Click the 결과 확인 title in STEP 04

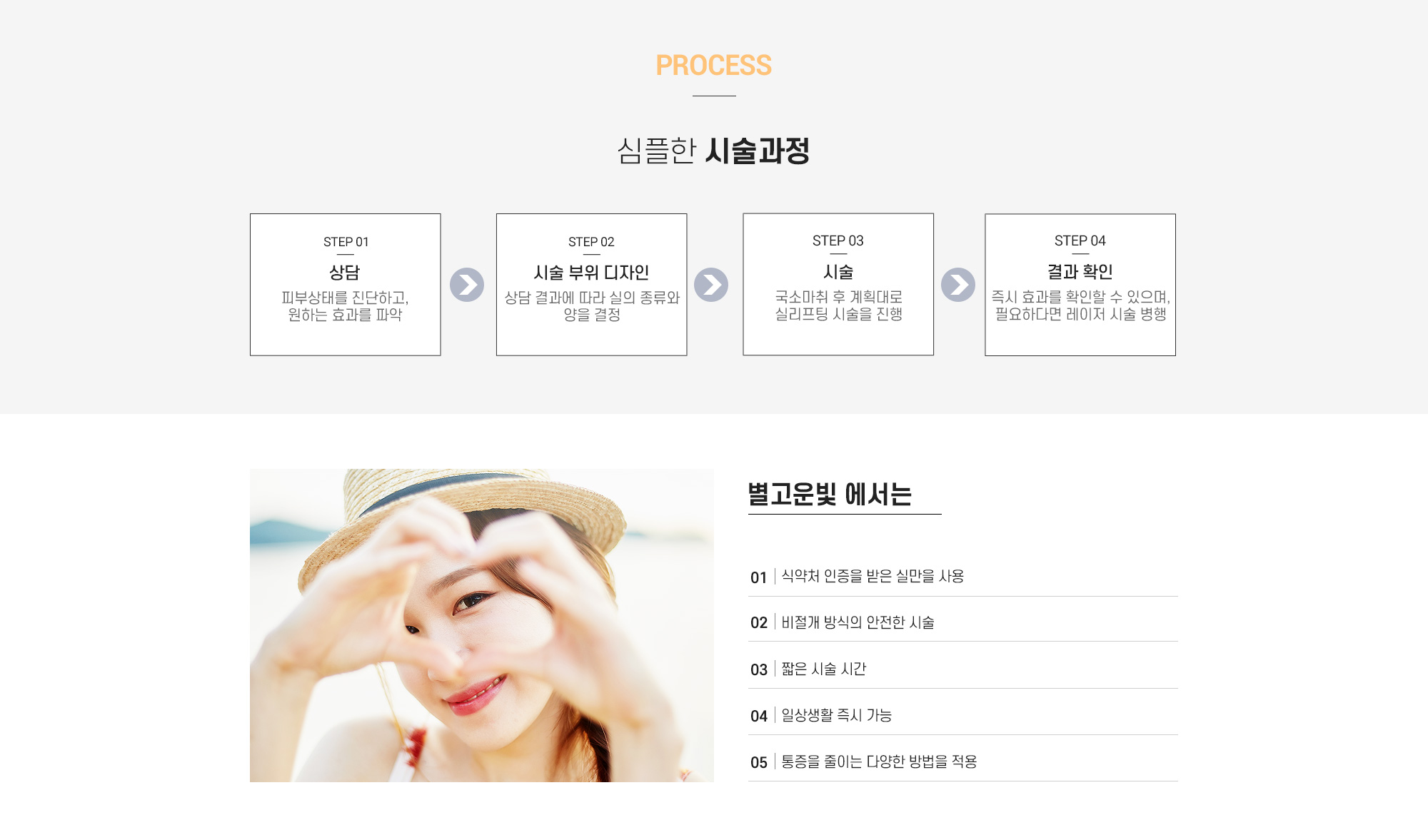click(1080, 272)
